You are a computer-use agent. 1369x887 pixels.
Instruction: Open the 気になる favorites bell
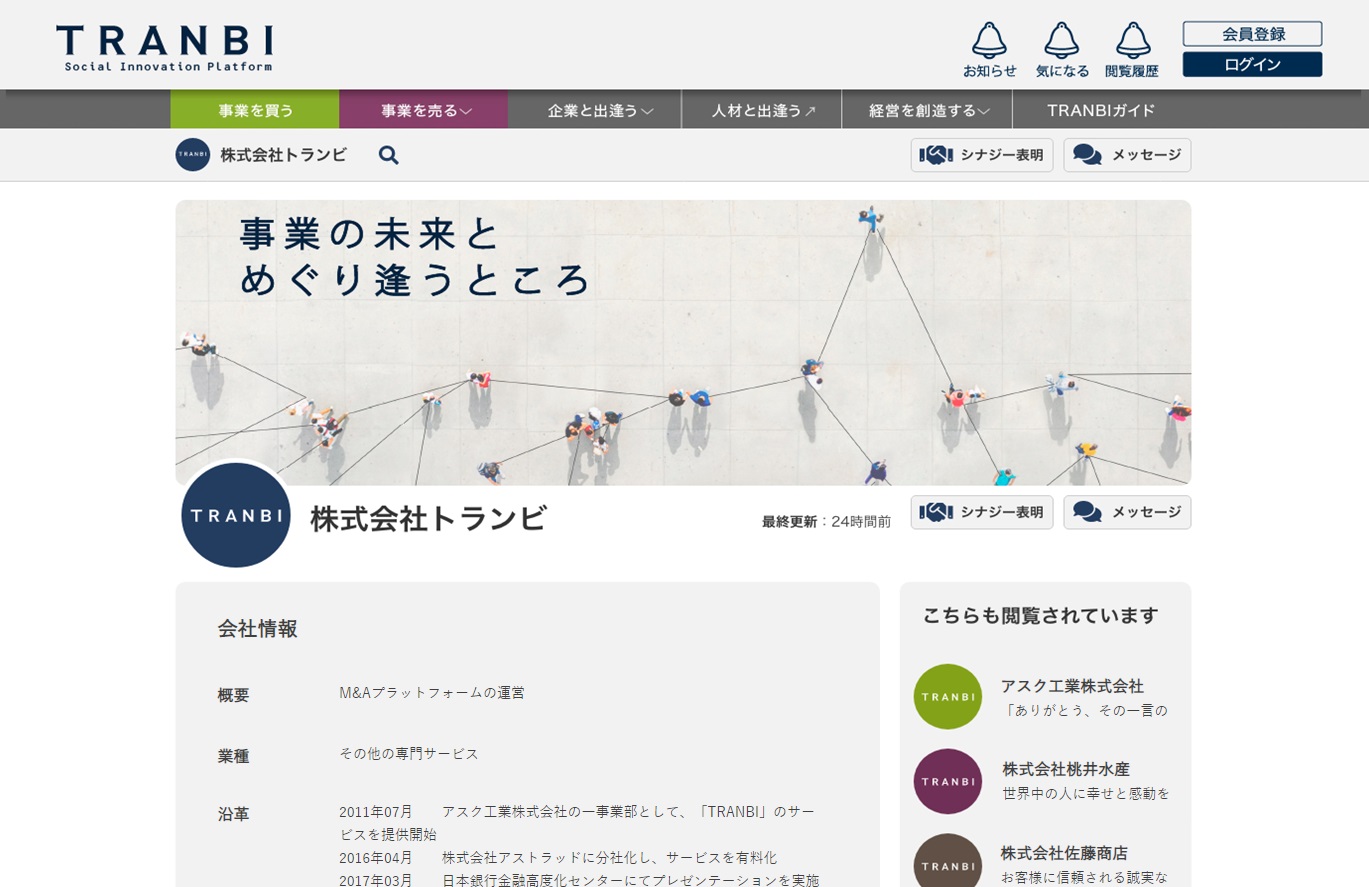click(1062, 50)
